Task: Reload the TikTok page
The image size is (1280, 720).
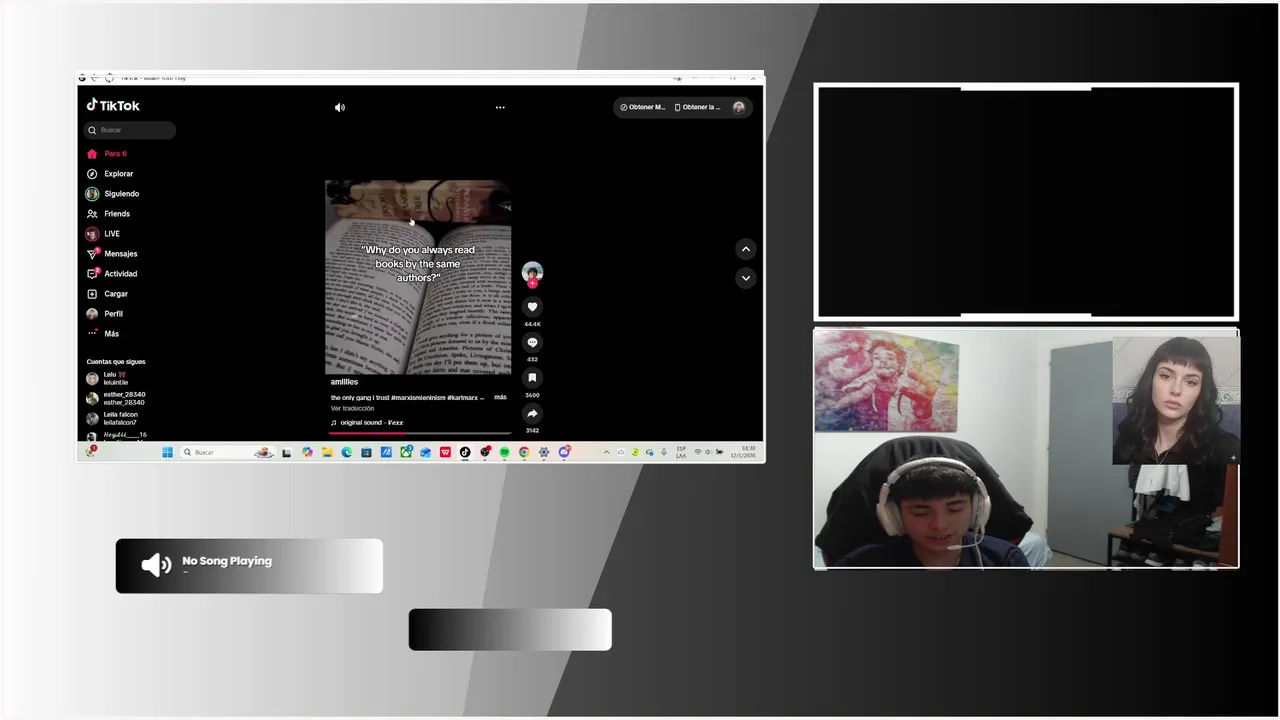Action: click(109, 77)
